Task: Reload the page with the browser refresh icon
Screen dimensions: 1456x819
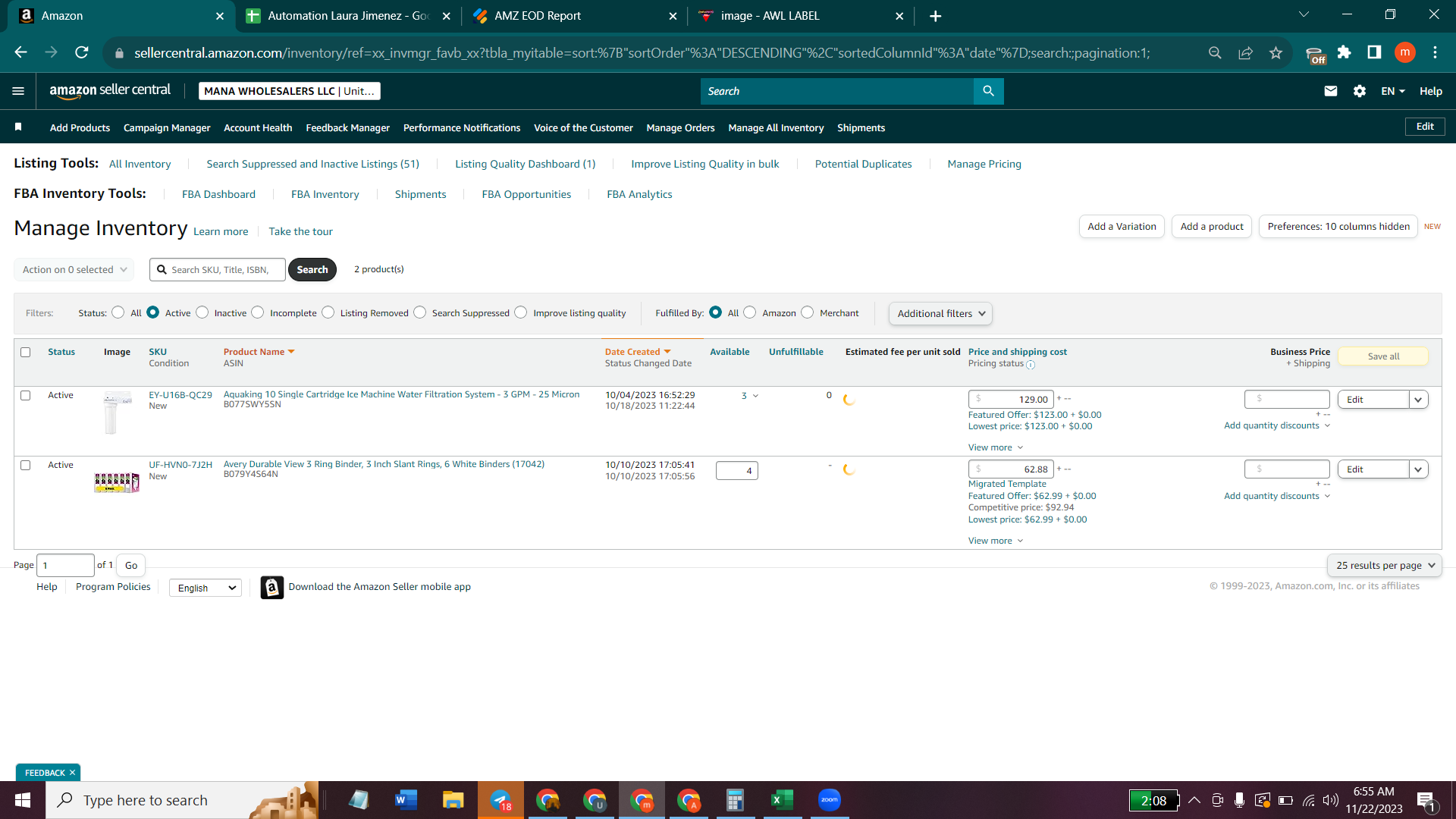Action: point(82,52)
